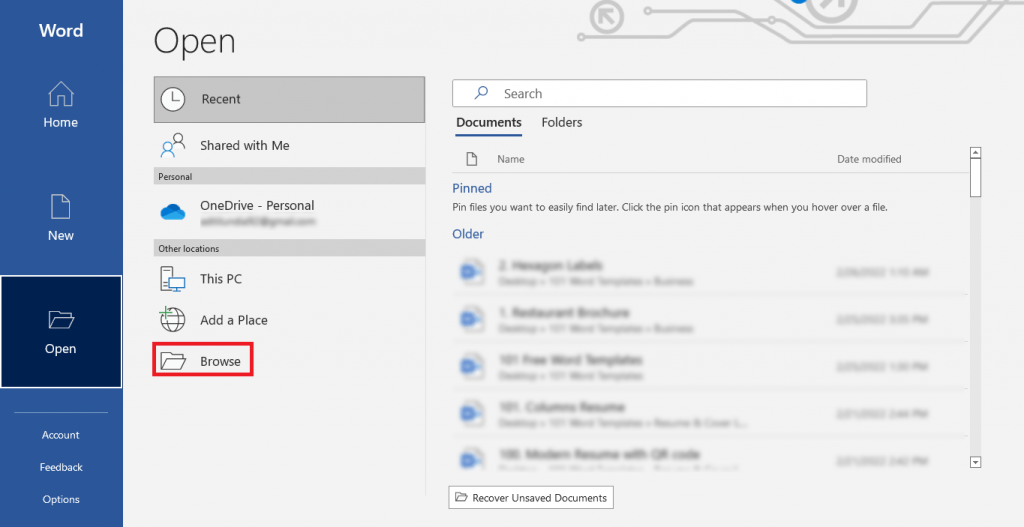This screenshot has height=527, width=1024.
Task: Sort files by Name column header
Action: point(511,159)
